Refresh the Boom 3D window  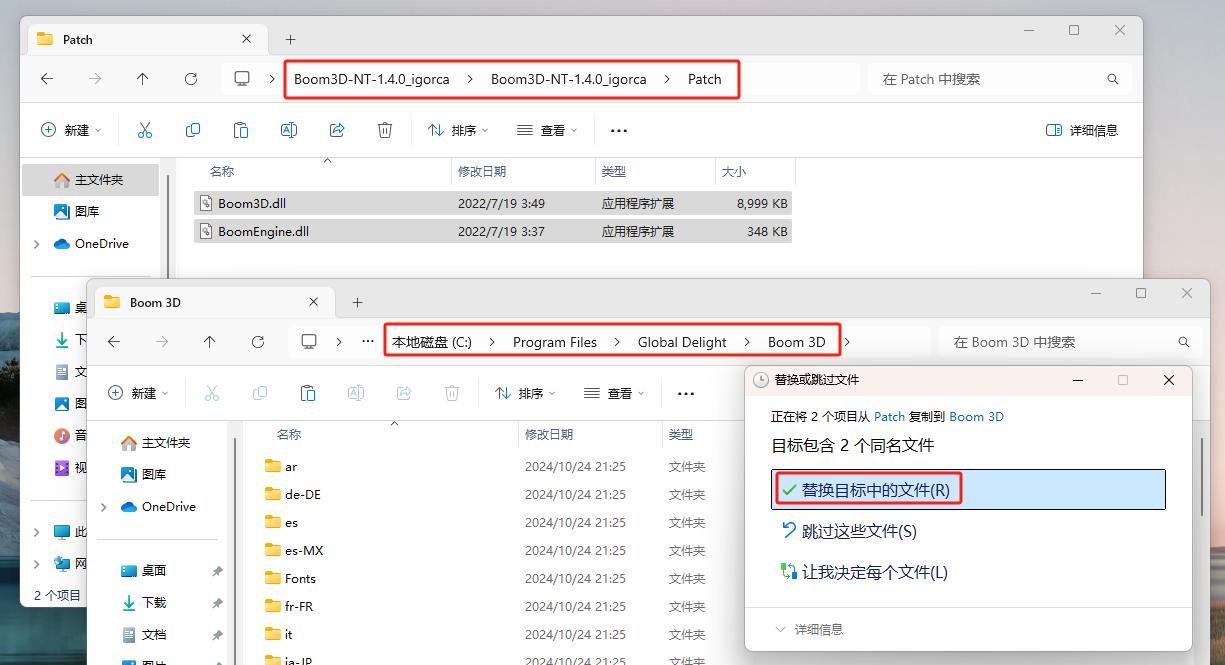tap(258, 342)
